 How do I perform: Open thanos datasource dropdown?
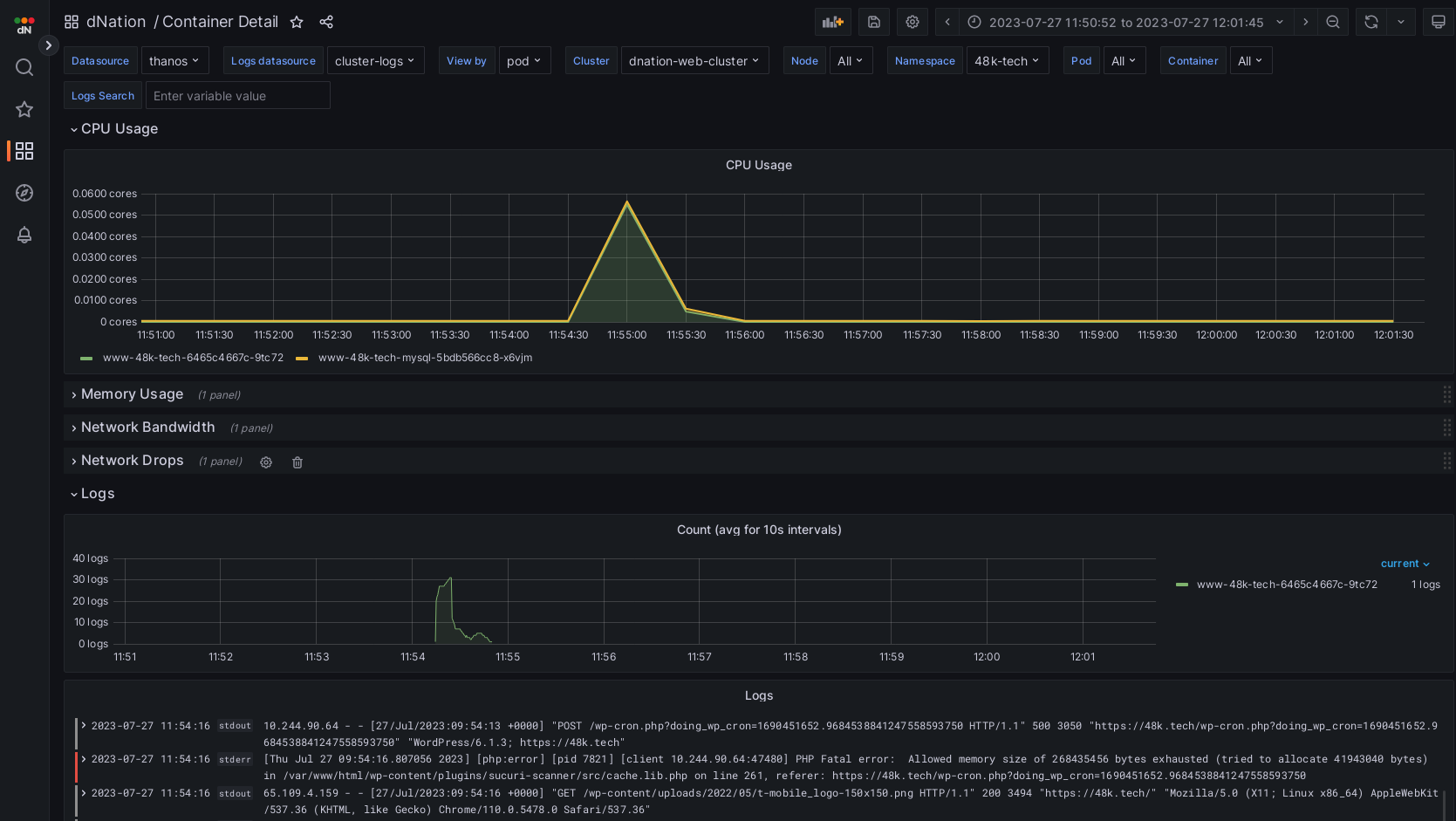pos(174,60)
